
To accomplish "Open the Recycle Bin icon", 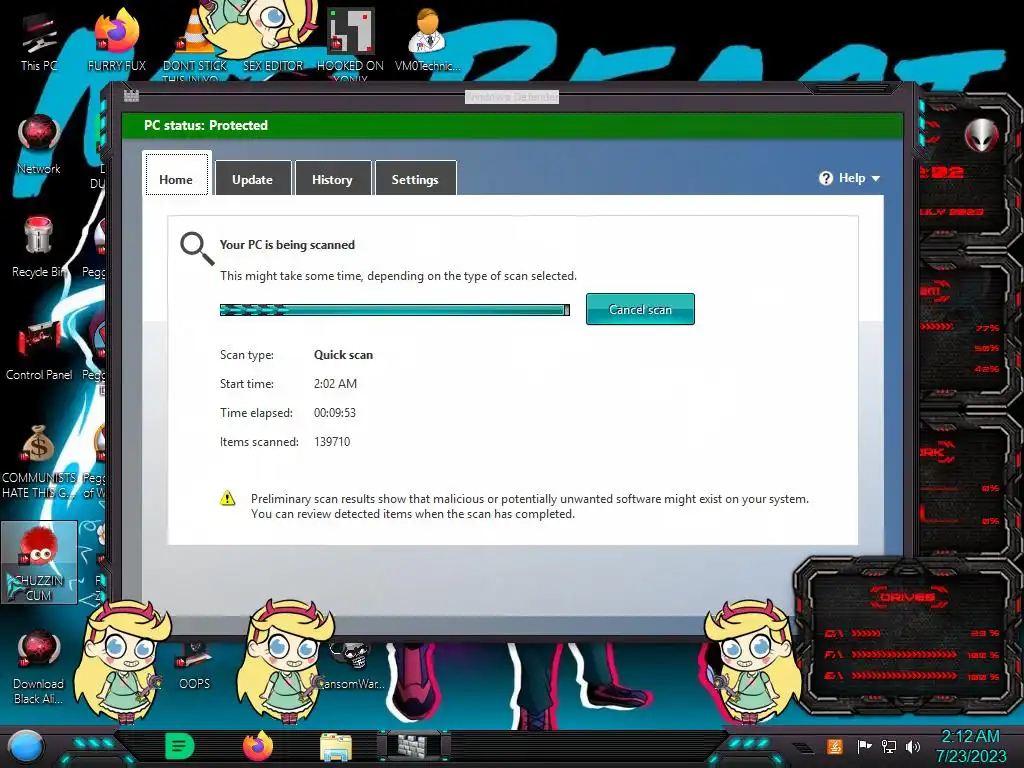I will (39, 247).
